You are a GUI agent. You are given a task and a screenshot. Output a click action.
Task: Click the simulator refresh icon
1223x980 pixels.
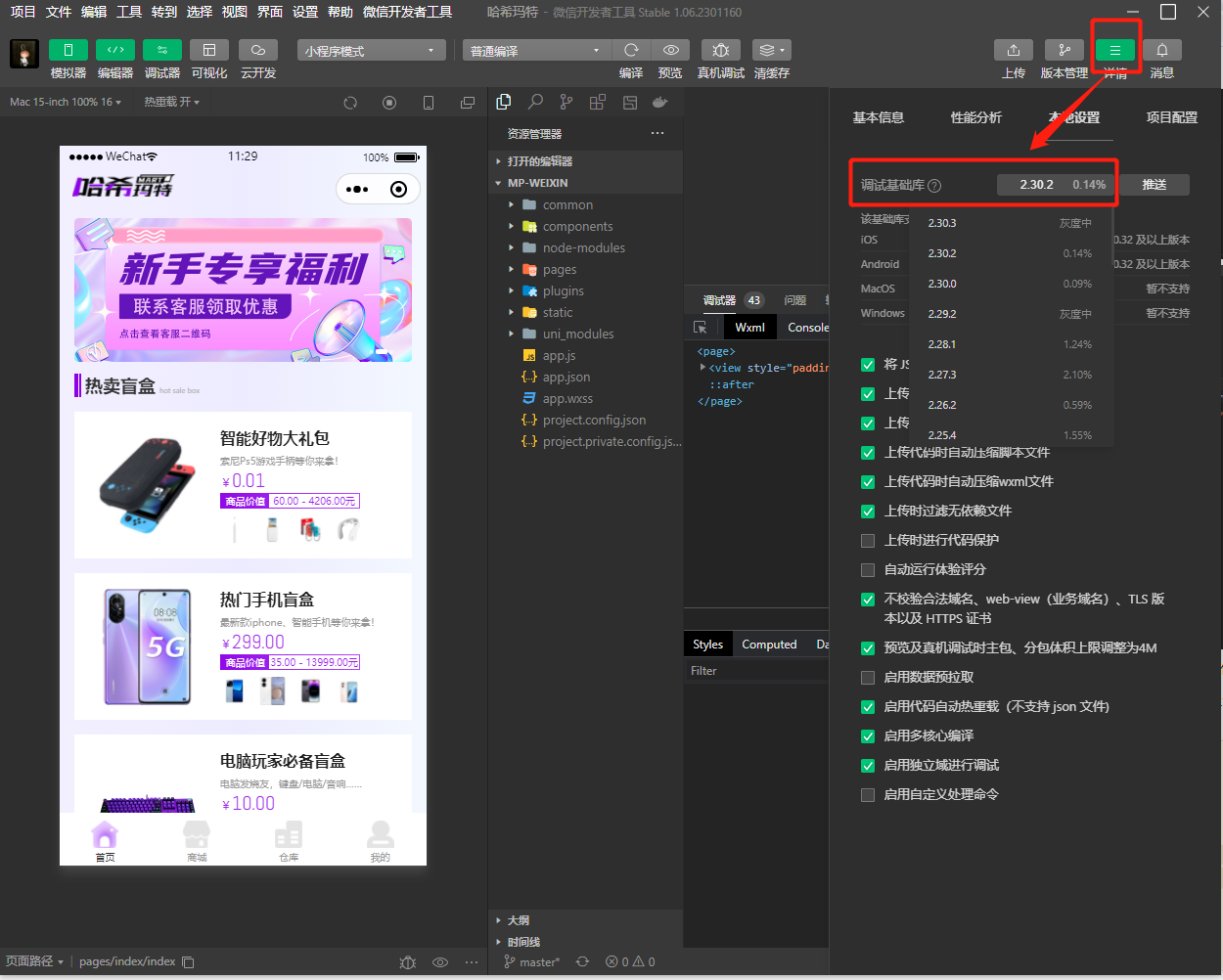350,103
